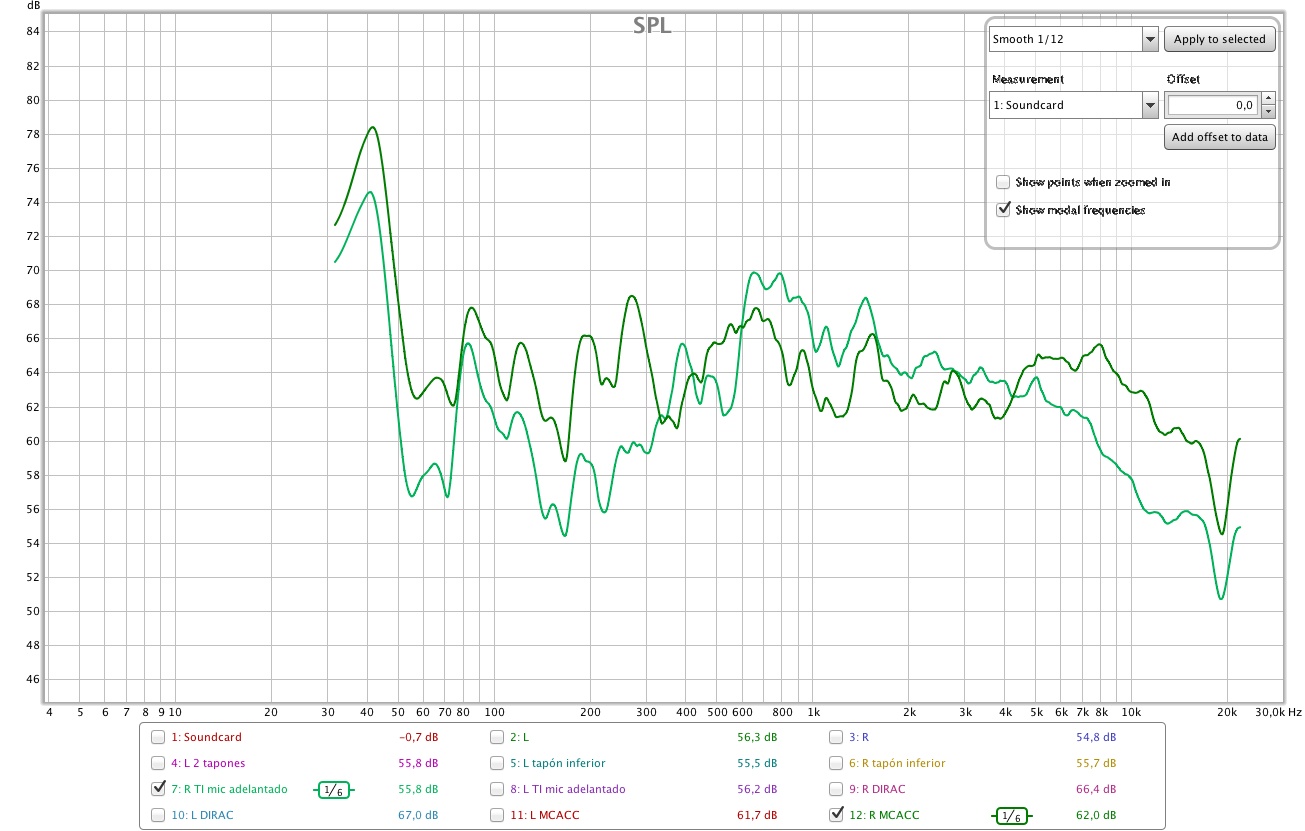Untick Show modal frequencies

pyautogui.click(x=1003, y=210)
